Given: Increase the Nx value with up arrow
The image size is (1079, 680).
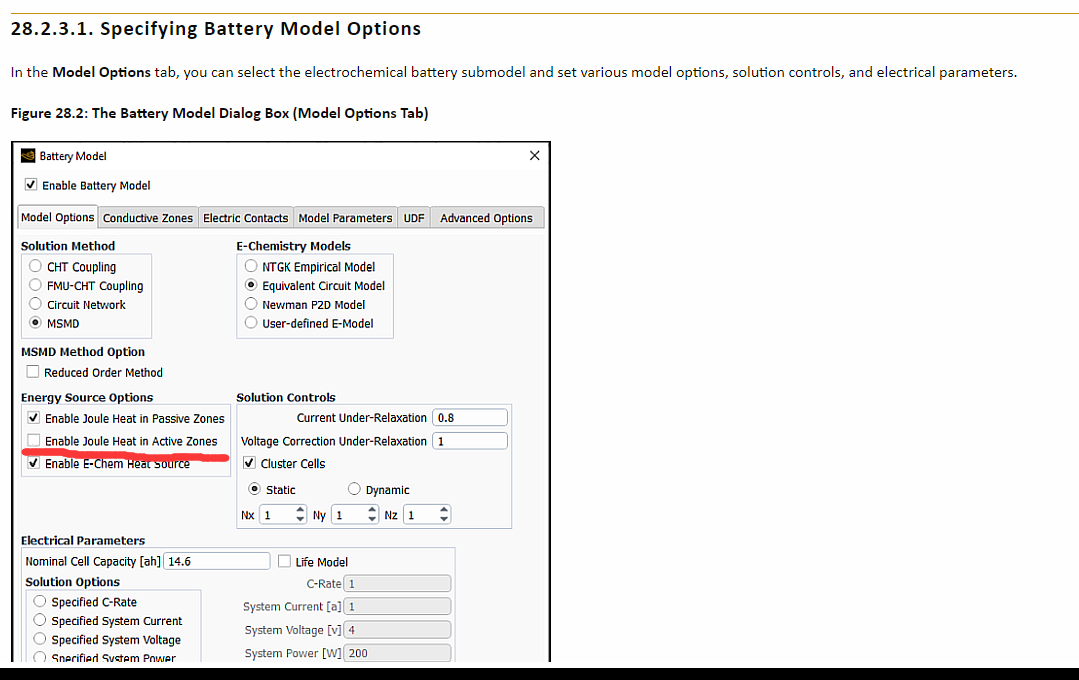Looking at the screenshot, I should click(300, 510).
